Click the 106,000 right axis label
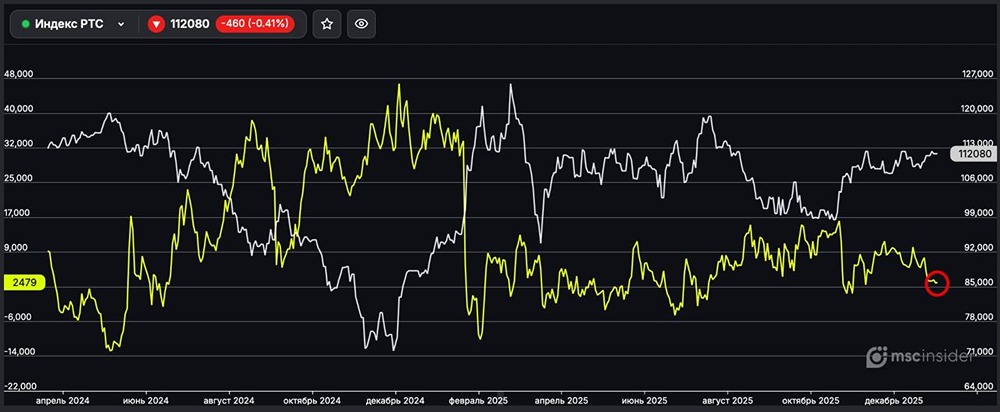This screenshot has width=1000, height=412. tap(976, 179)
